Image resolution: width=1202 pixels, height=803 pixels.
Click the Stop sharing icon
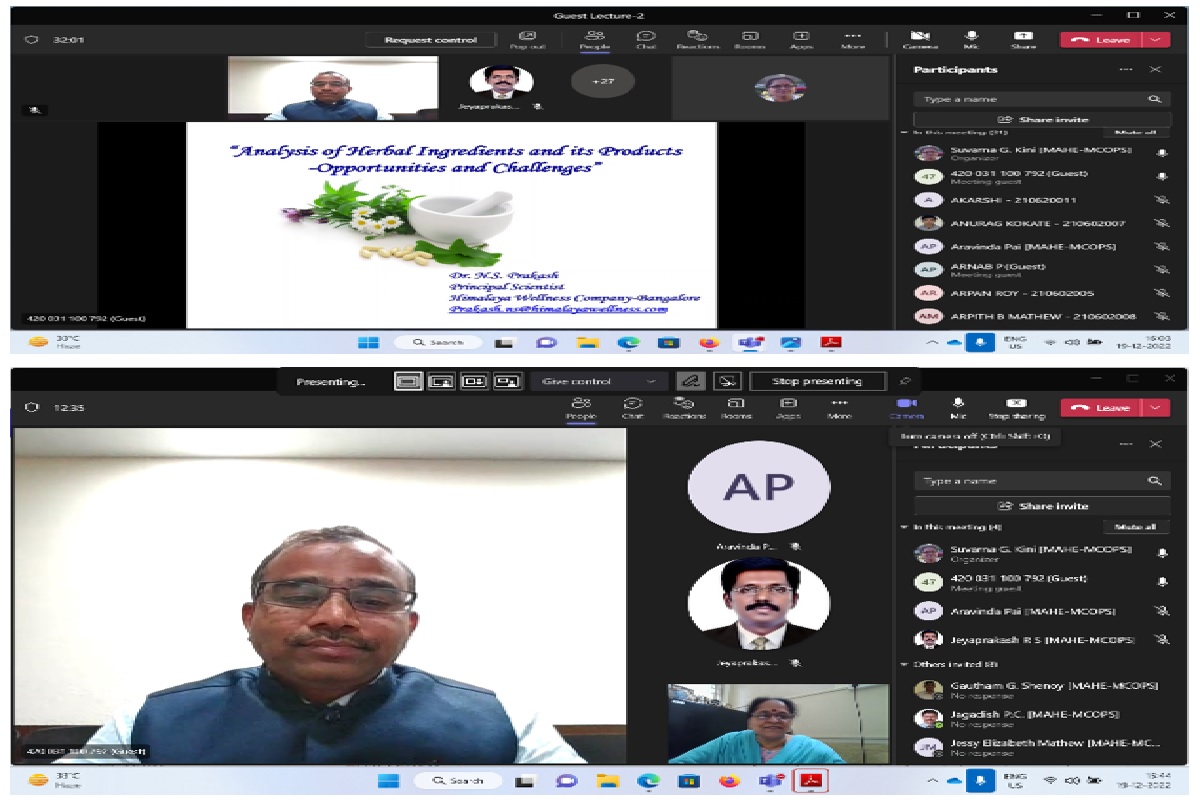[1016, 406]
